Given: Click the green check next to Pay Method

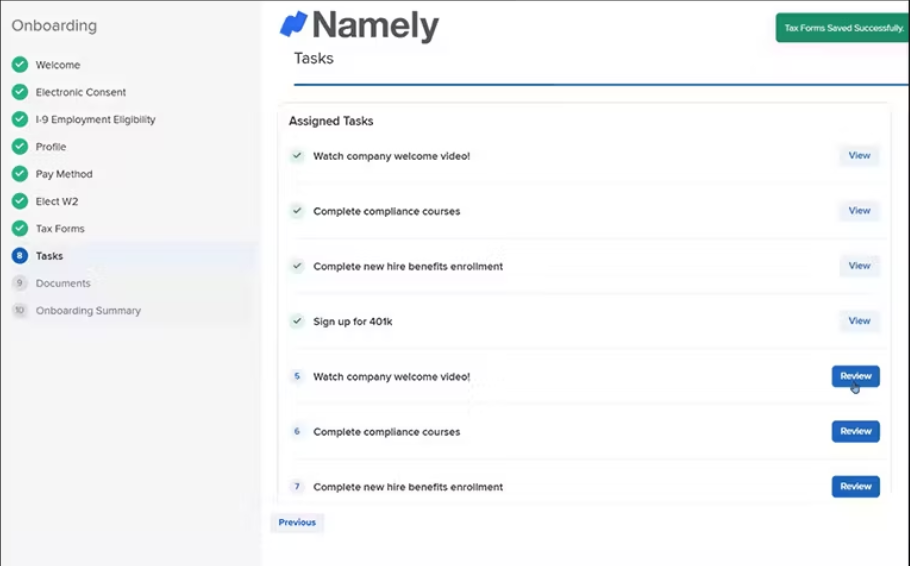Looking at the screenshot, I should 20,174.
